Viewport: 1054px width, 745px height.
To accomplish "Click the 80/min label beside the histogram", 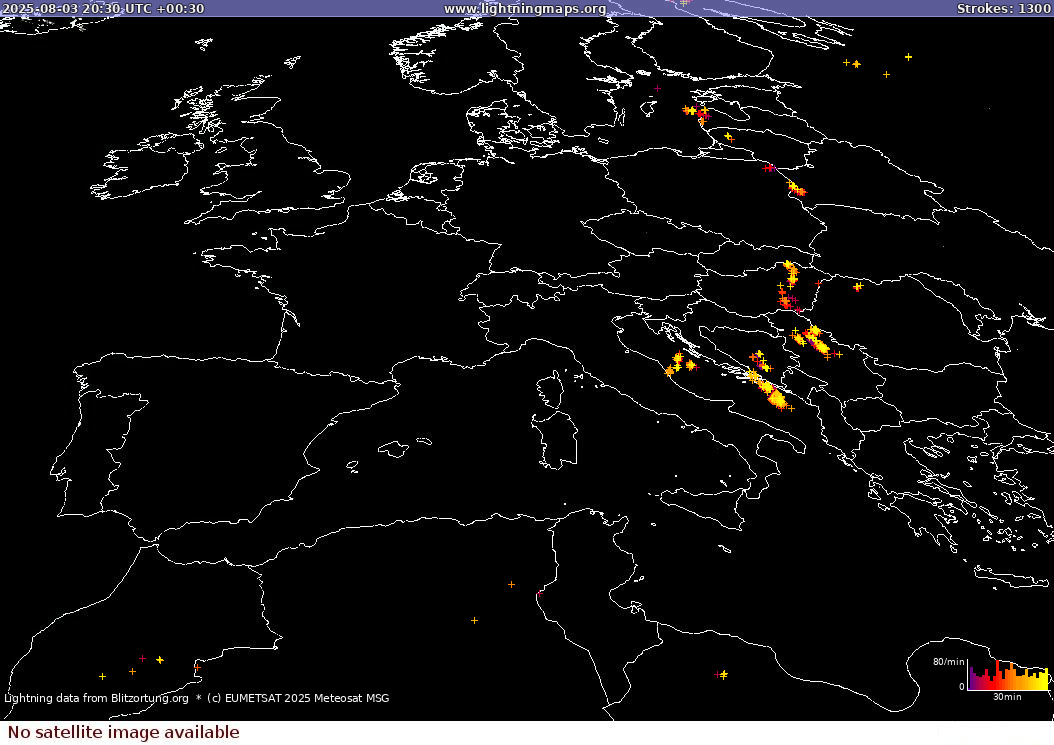I will (x=948, y=662).
